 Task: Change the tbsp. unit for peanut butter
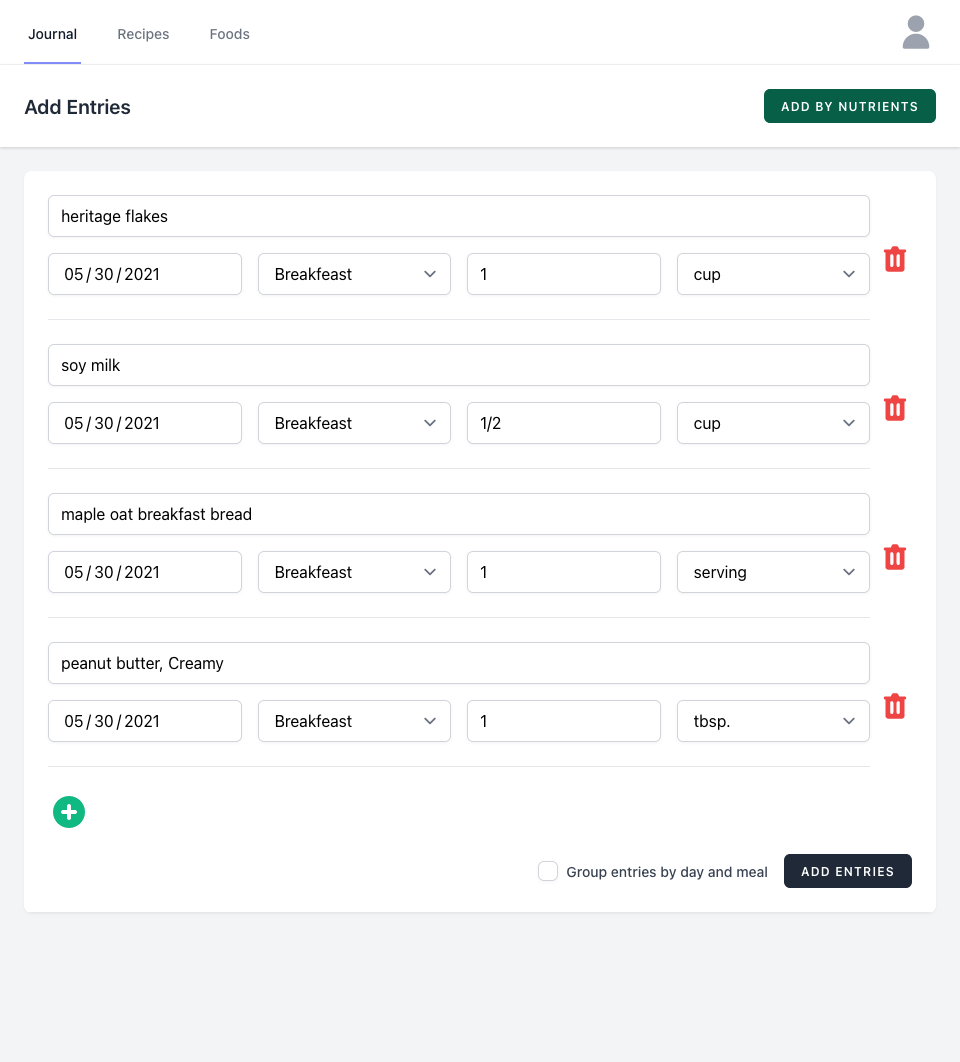coord(773,721)
